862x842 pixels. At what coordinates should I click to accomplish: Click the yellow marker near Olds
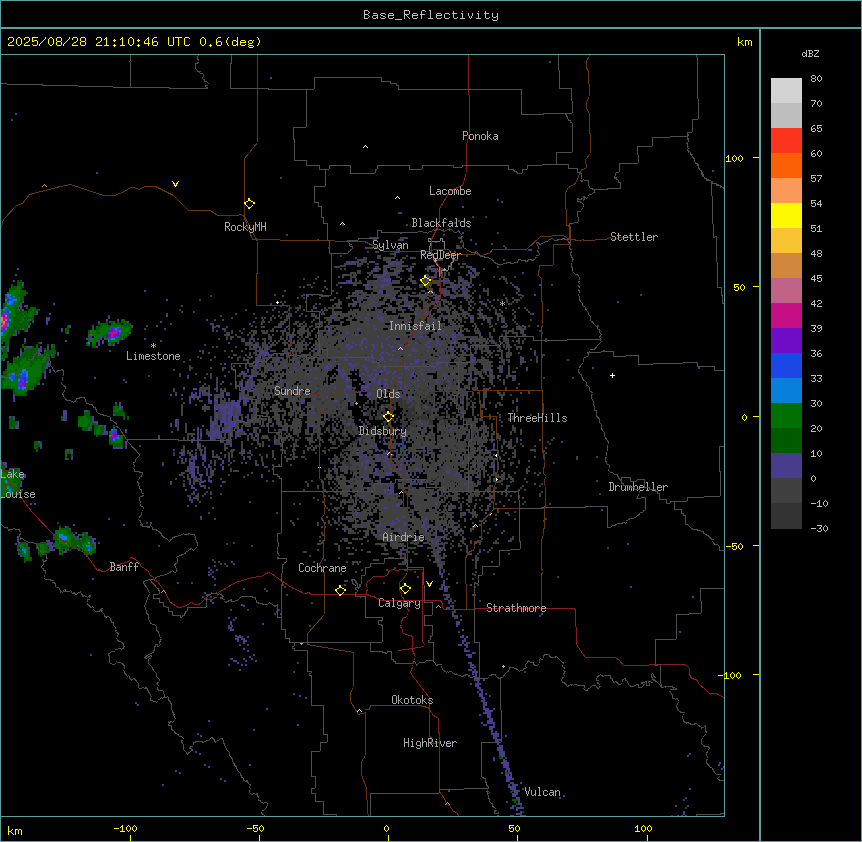point(388,416)
